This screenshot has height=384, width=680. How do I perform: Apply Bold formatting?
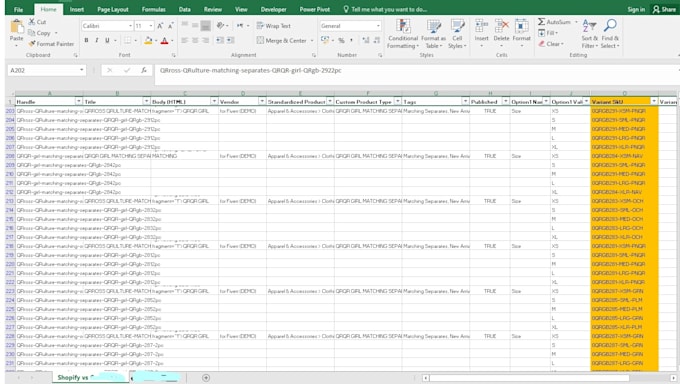[86, 40]
